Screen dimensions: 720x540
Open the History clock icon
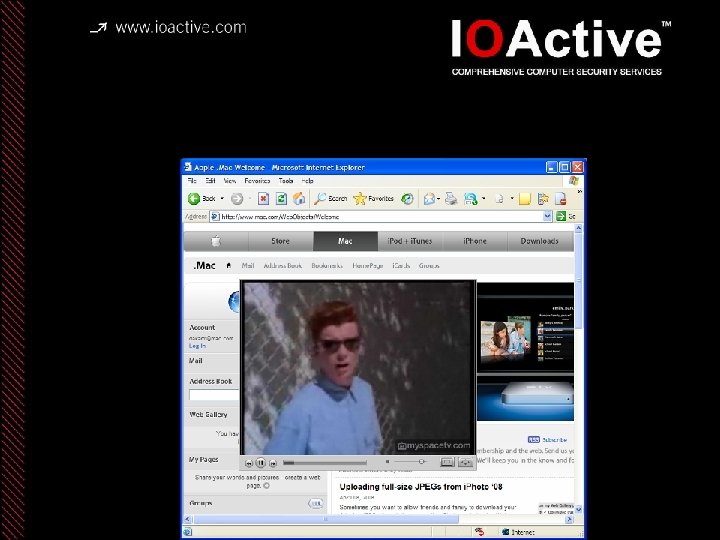tap(407, 199)
